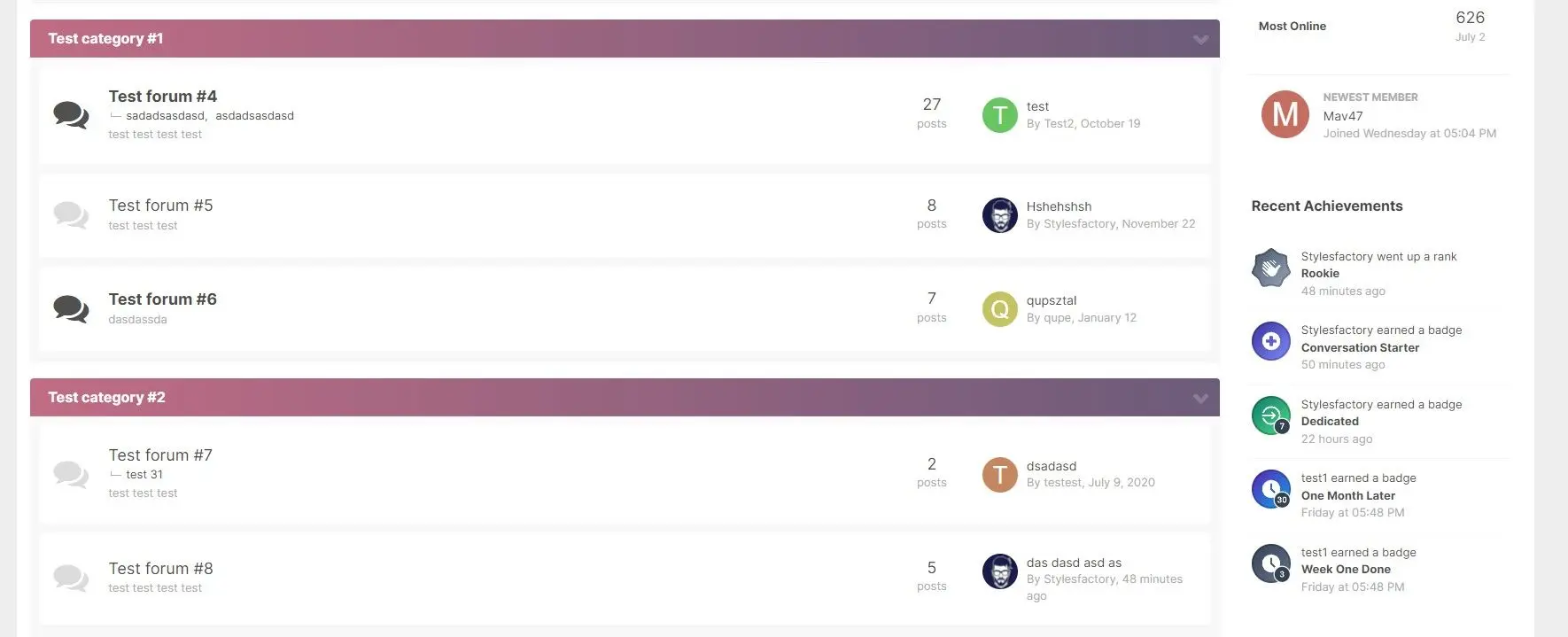Open the das dasd asd as topic
Viewport: 1568px width, 637px height.
tap(1074, 563)
